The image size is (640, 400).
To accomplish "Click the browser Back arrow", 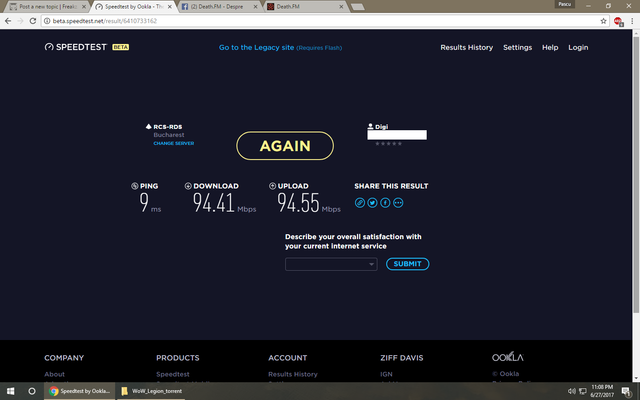I will coord(8,21).
